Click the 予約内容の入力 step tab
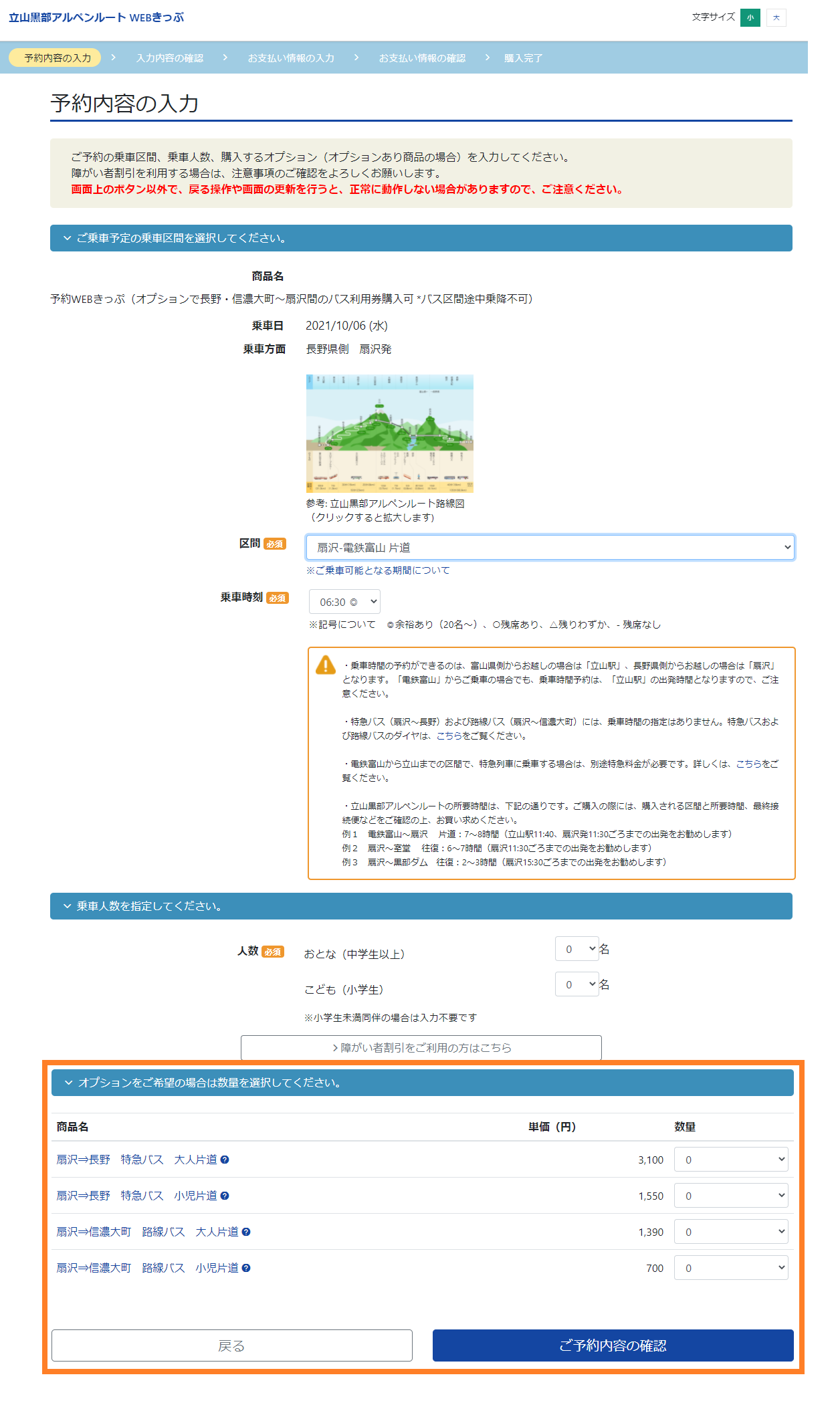Image resolution: width=840 pixels, height=1407 pixels. [x=56, y=58]
